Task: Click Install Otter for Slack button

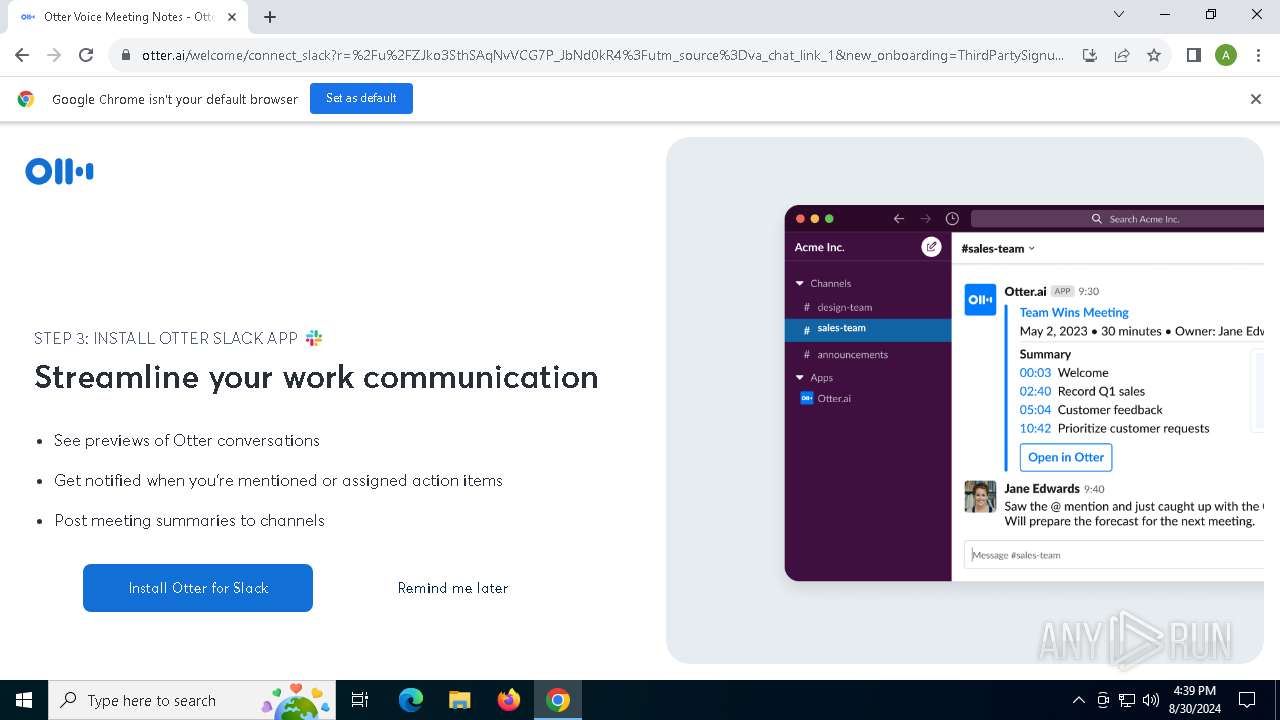Action: coord(198,588)
